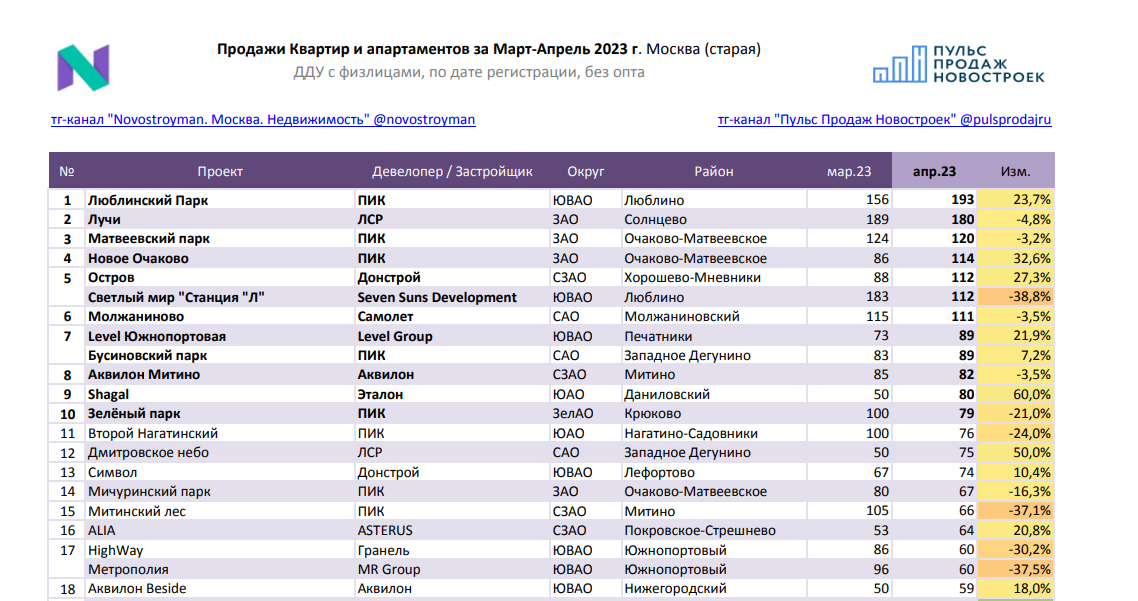The height and width of the screenshot is (601, 1138).
Task: Select the 'Люблинский Парк' project cell
Action: point(220,200)
